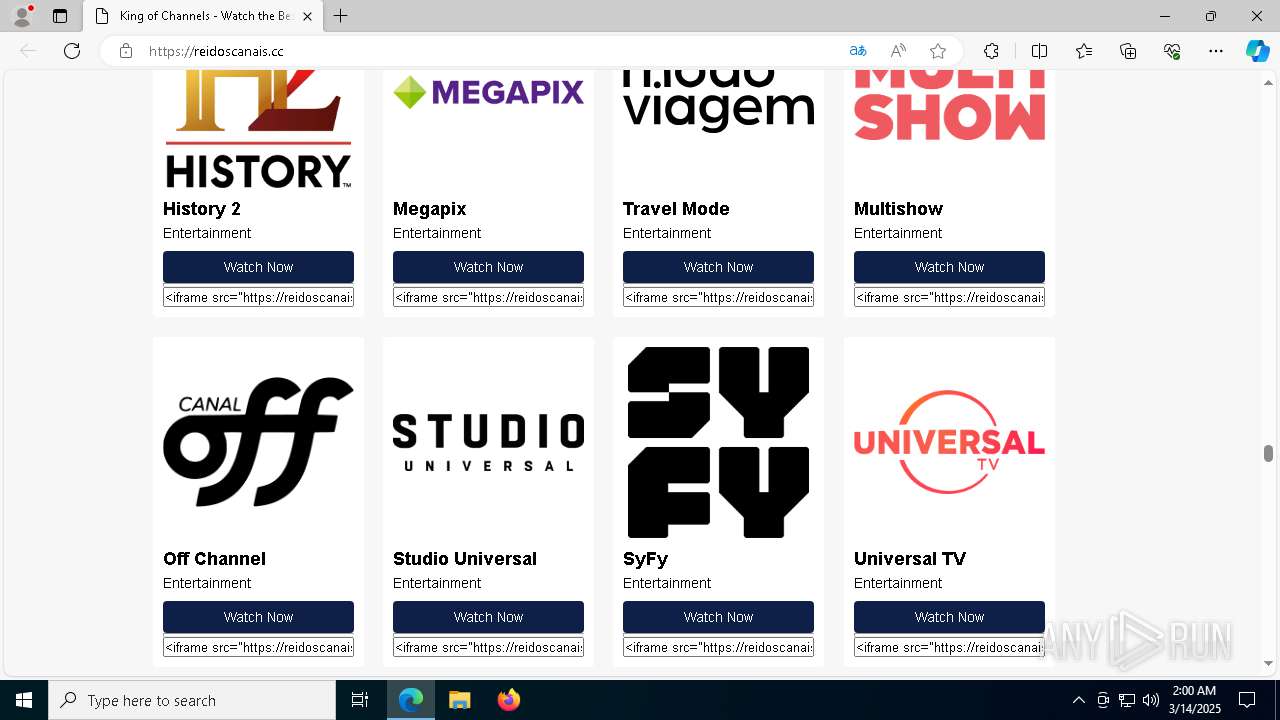This screenshot has height=720, width=1280.
Task: Open Browser essentials heart icon
Action: tap(1172, 51)
